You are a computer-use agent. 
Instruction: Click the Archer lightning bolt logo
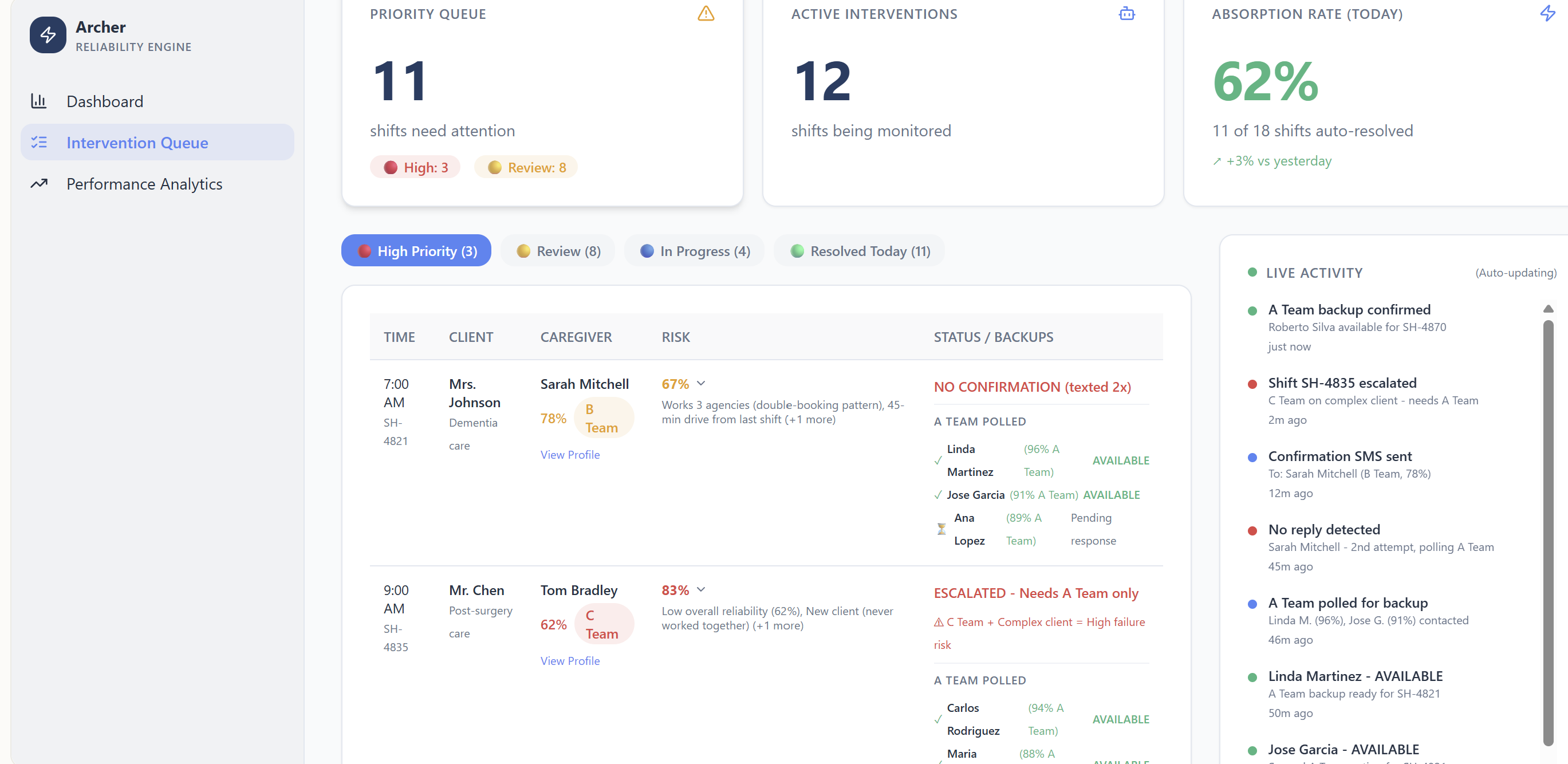click(48, 35)
